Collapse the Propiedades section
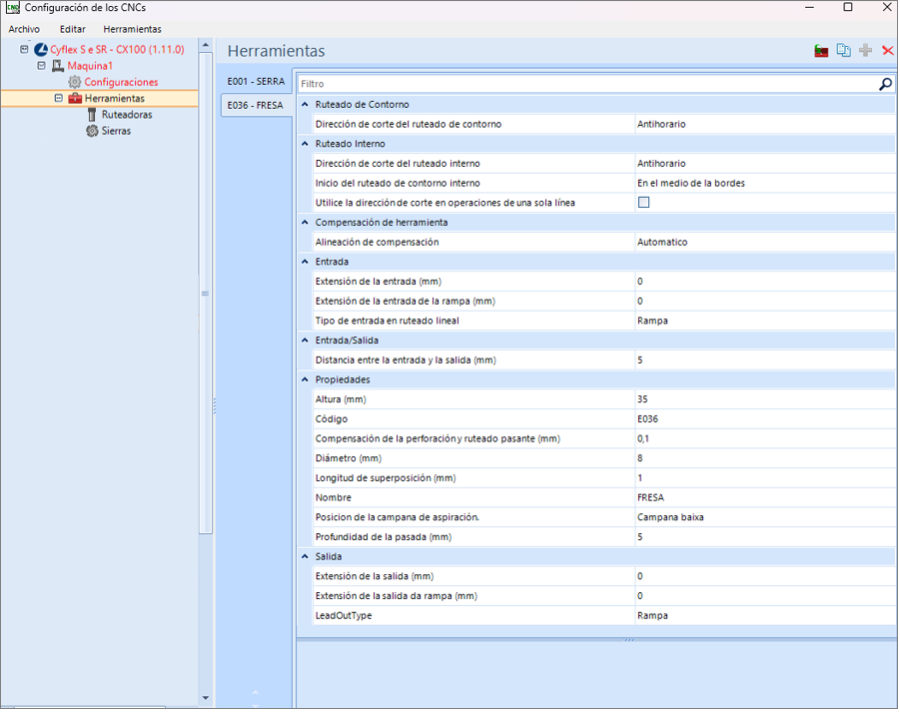 click(305, 380)
